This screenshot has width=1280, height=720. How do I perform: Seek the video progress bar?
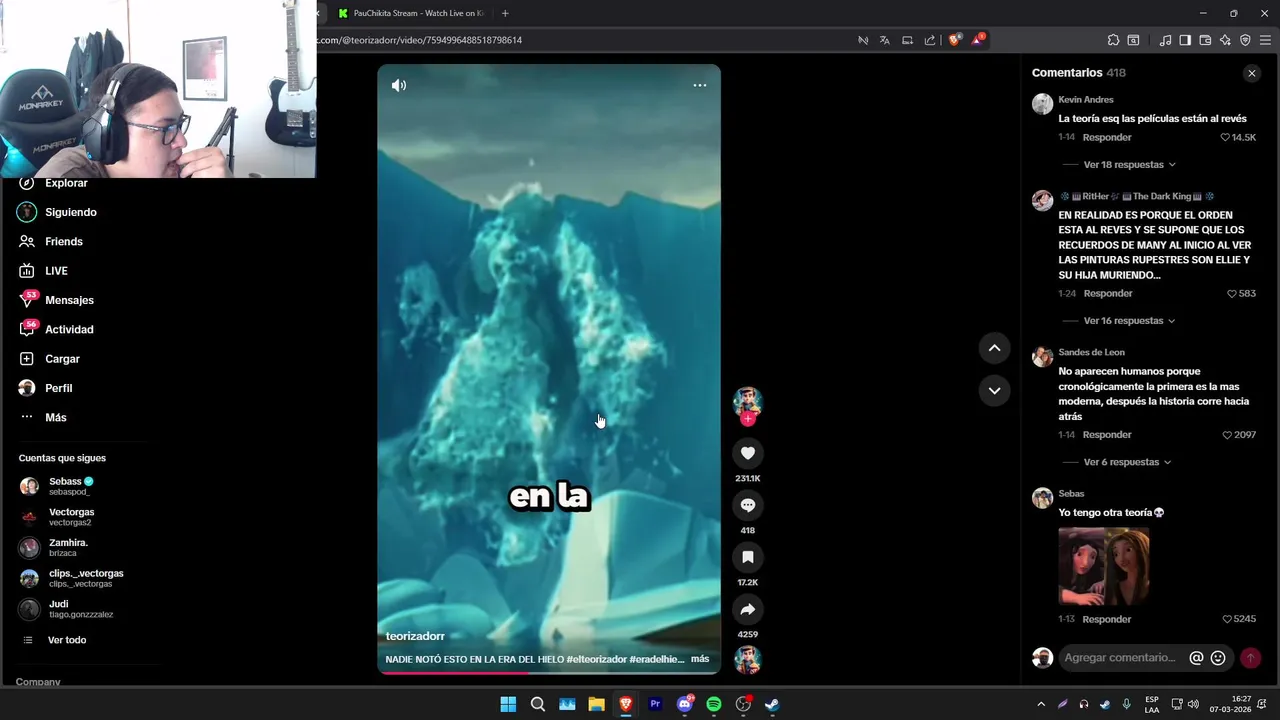point(548,672)
